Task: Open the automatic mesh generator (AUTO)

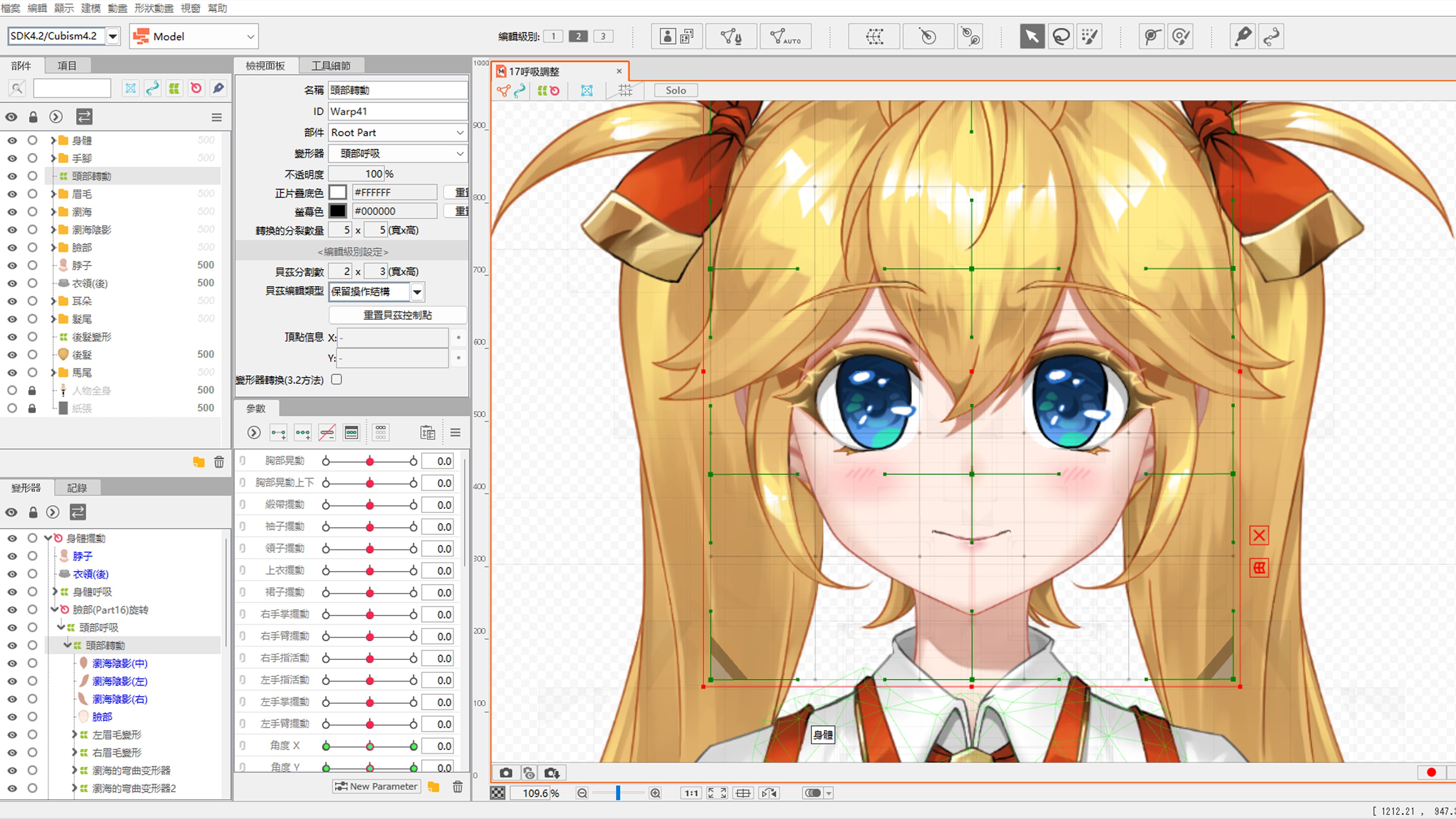Action: point(785,37)
